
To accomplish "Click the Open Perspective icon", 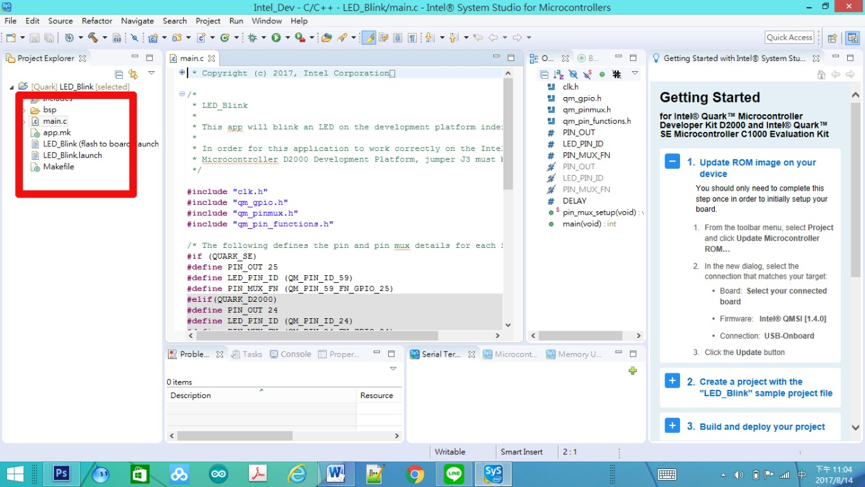I will click(x=832, y=38).
